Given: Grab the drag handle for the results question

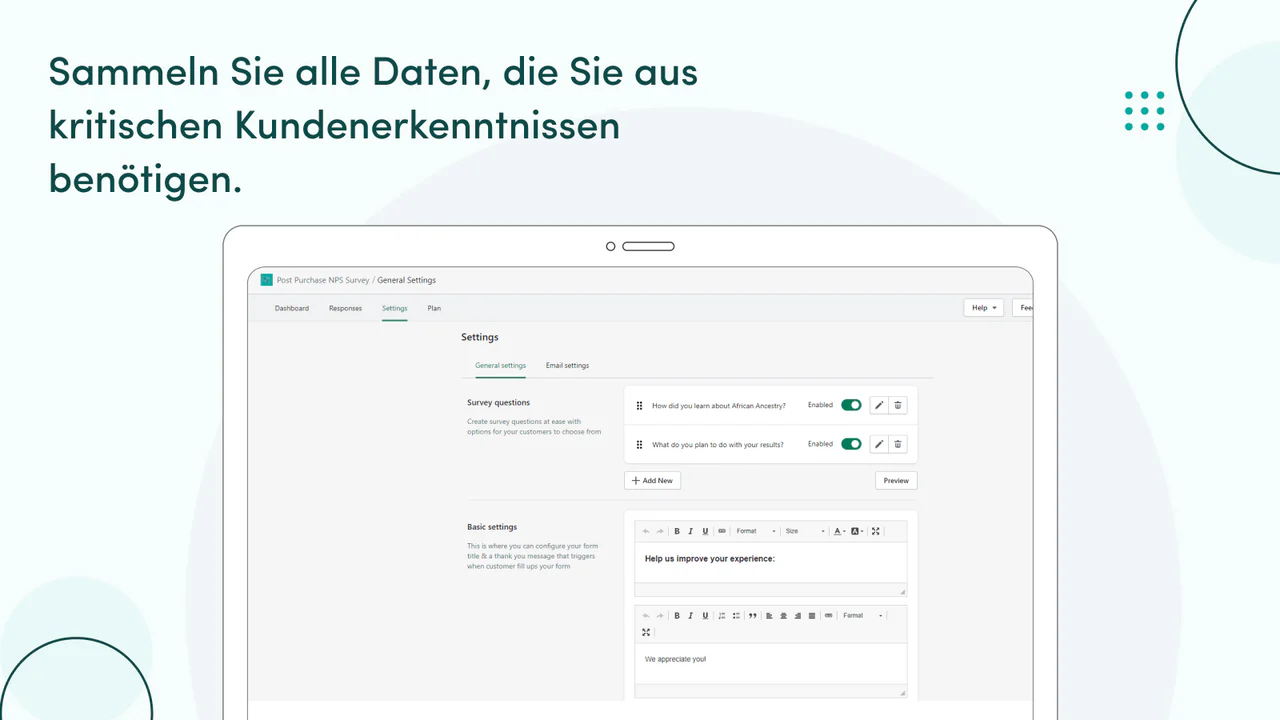Looking at the screenshot, I should (639, 444).
